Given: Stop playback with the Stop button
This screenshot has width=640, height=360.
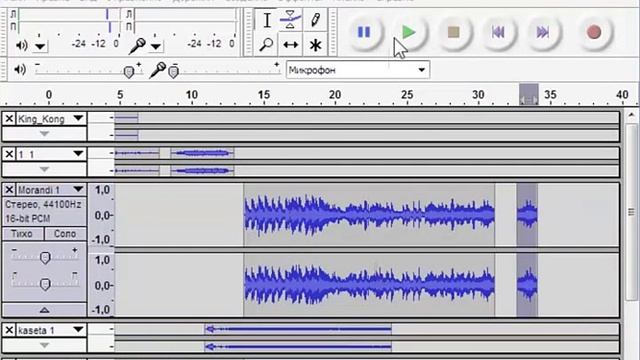Looking at the screenshot, I should (x=453, y=32).
